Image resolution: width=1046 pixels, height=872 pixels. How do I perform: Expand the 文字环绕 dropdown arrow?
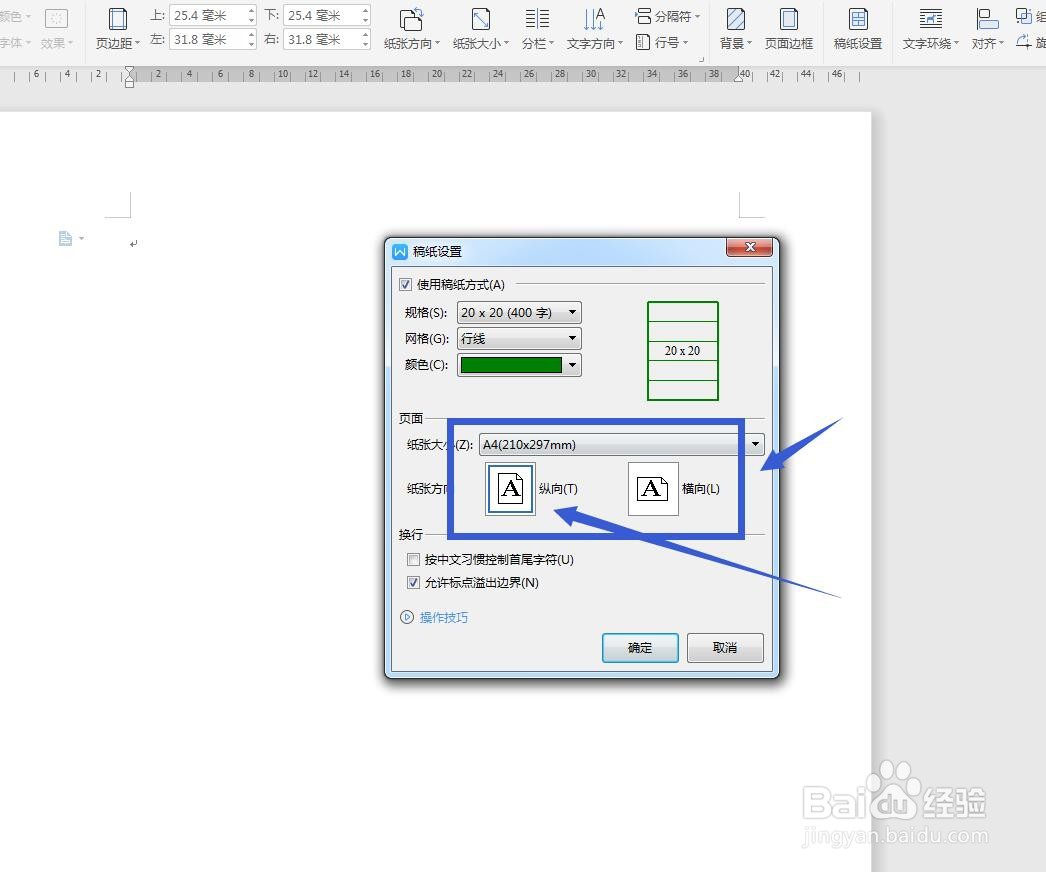(x=957, y=43)
